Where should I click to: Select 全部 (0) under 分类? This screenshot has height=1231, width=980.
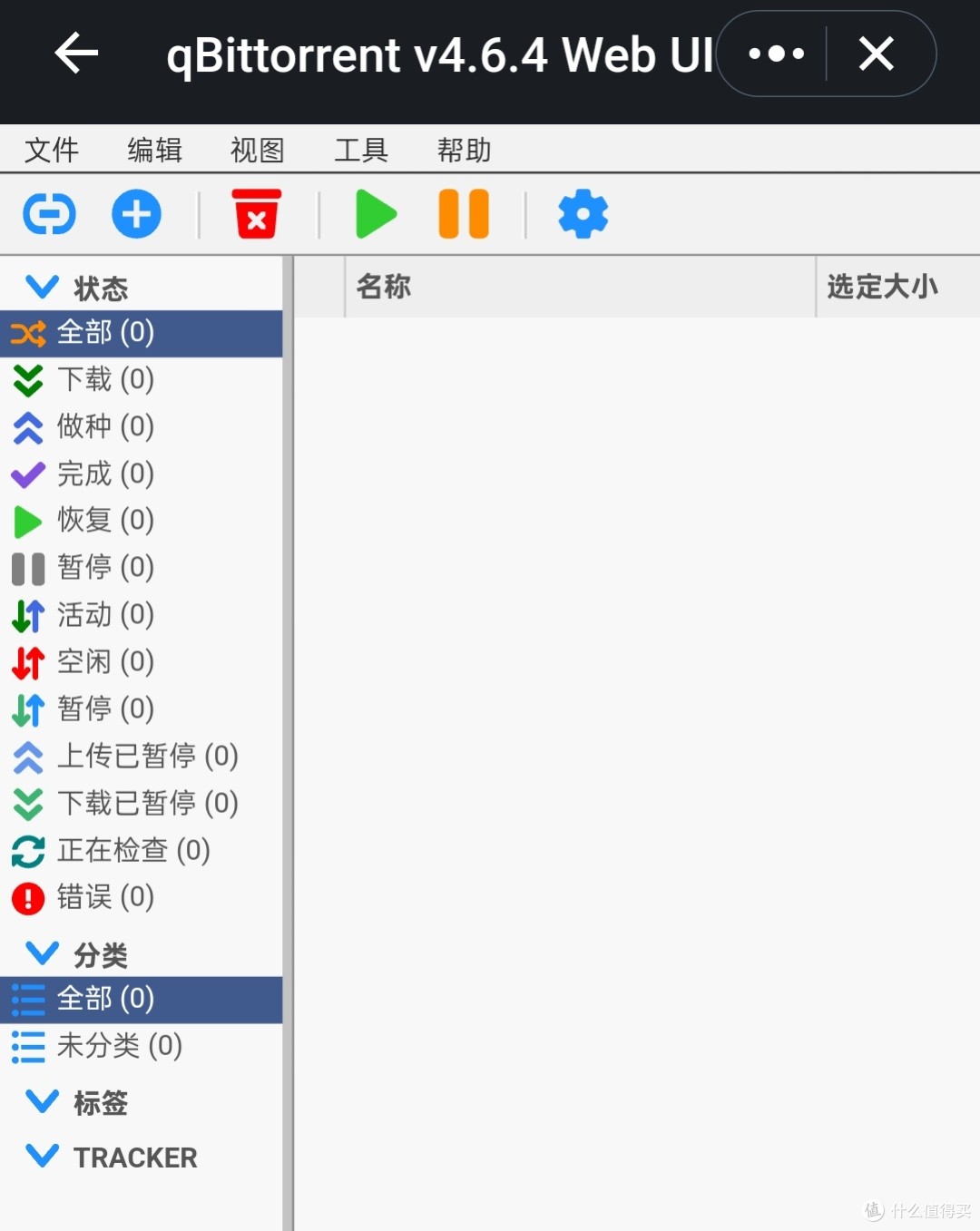tap(142, 1000)
